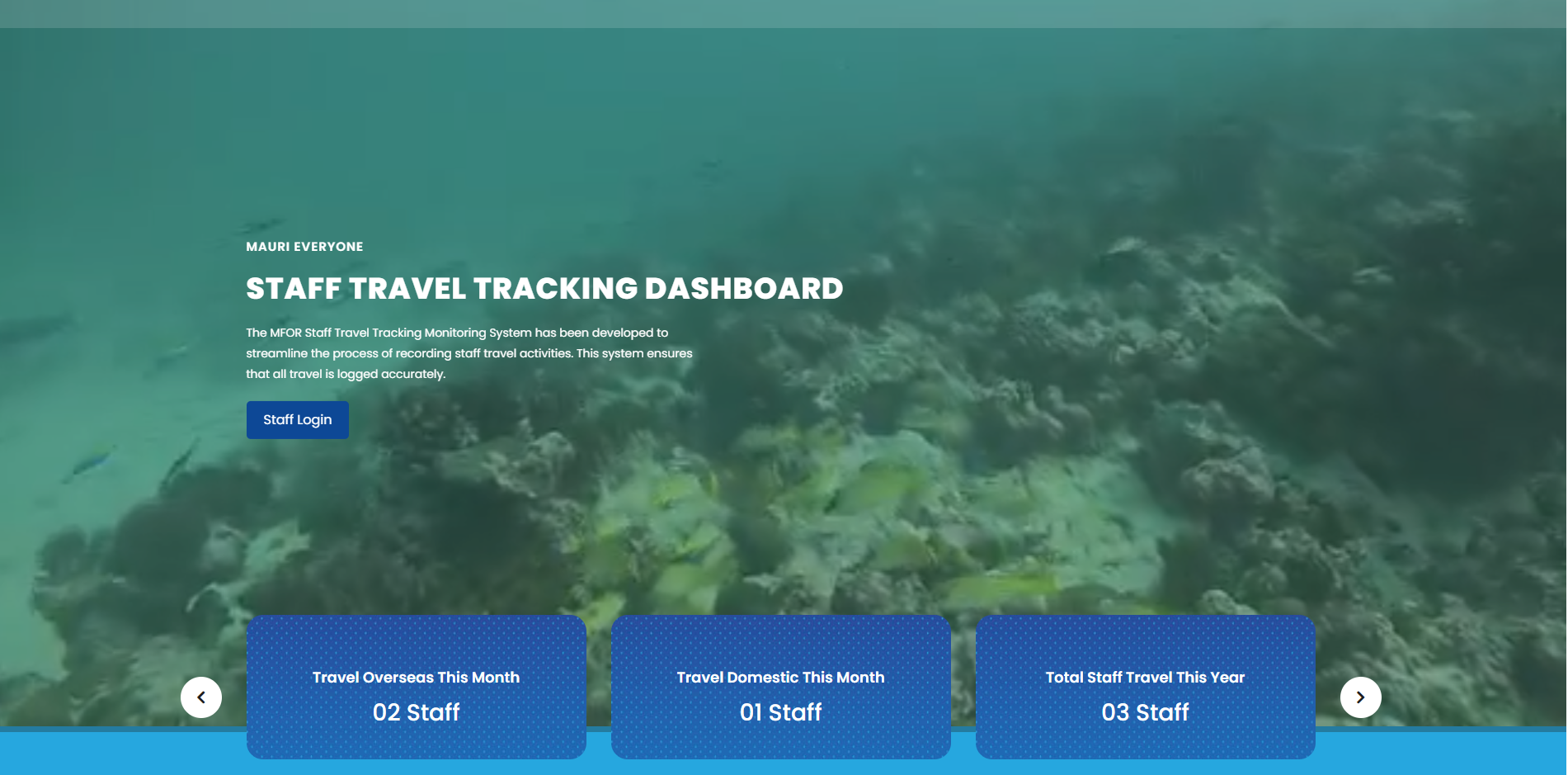
Task: Select the chevron-left navigation circle
Action: 200,697
